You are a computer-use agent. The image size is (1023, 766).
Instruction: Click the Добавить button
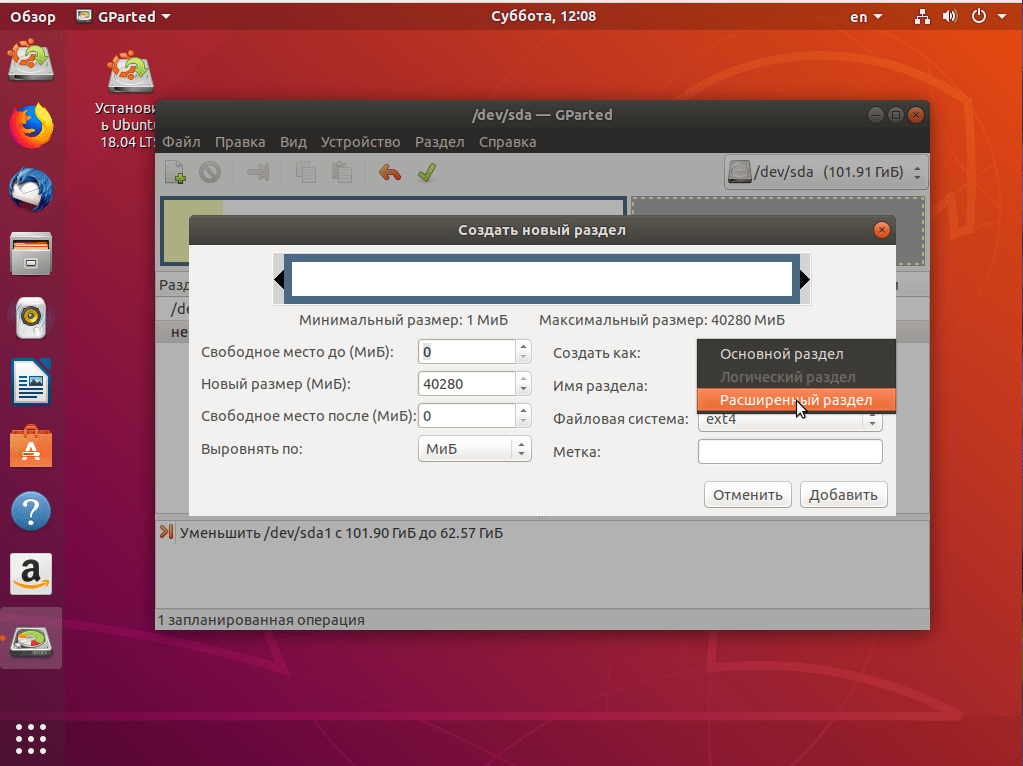tap(843, 495)
